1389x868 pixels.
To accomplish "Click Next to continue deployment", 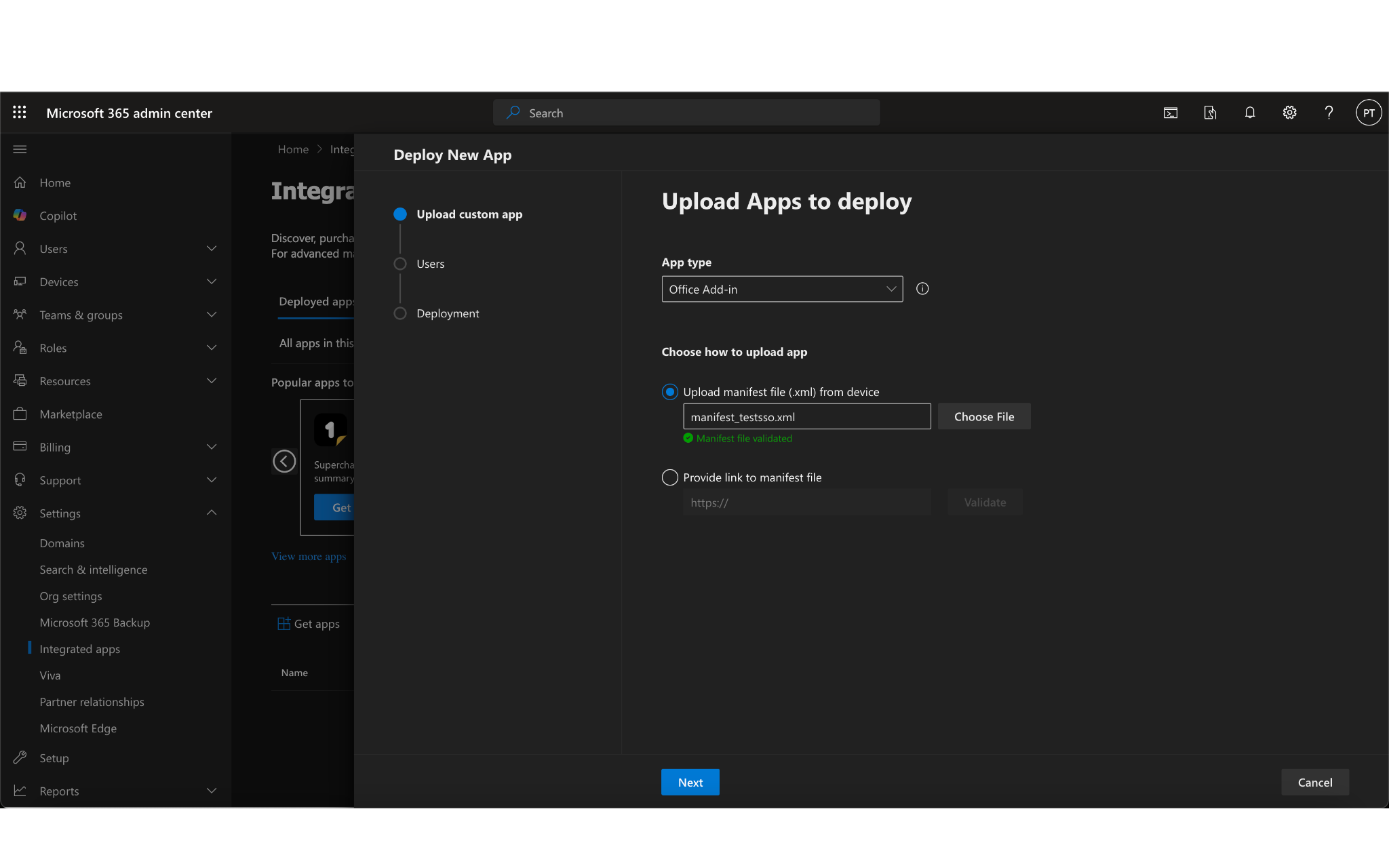I will [x=690, y=783].
